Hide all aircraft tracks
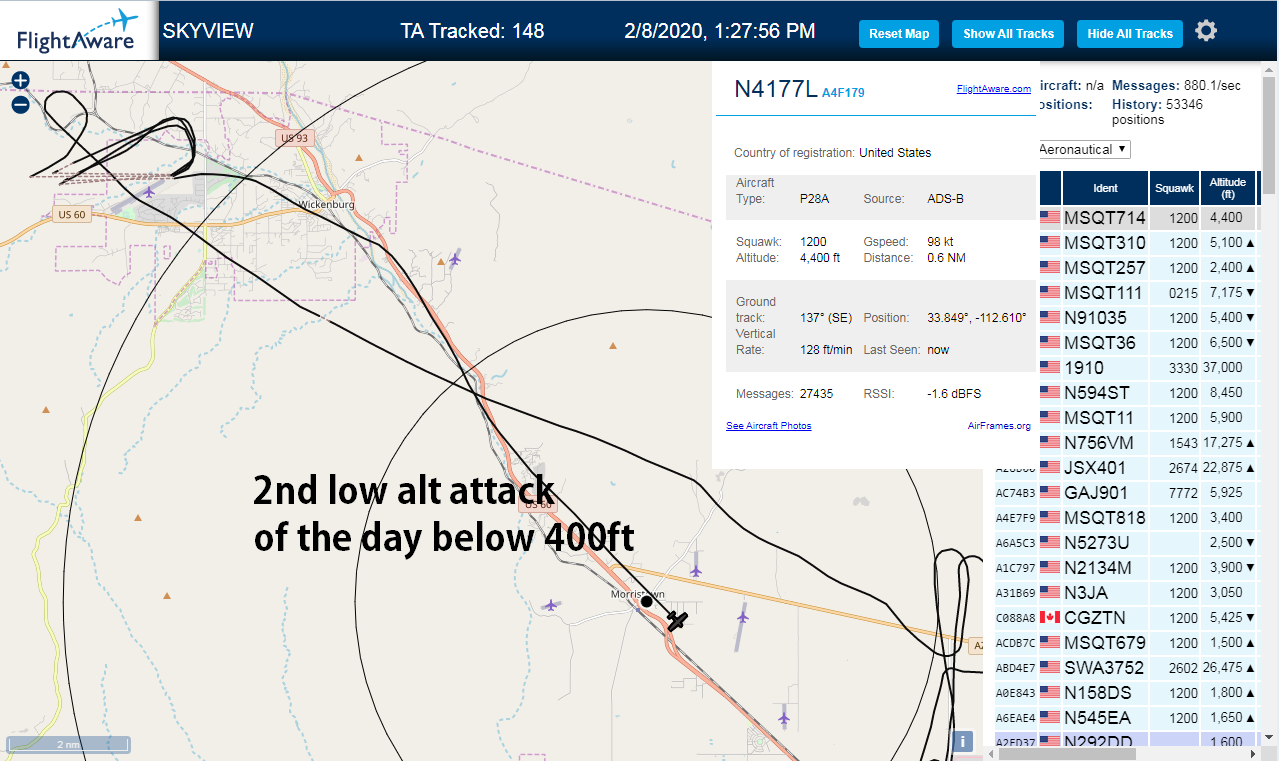1279x761 pixels. point(1130,33)
